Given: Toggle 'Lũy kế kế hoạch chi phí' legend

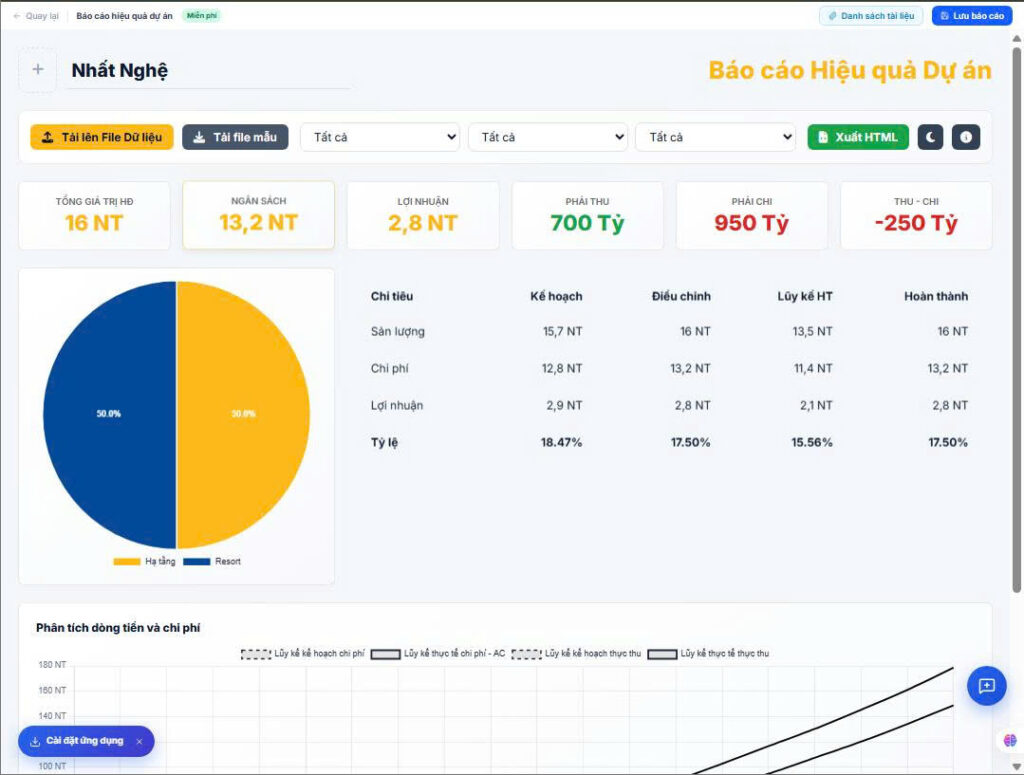Looking at the screenshot, I should (x=302, y=654).
